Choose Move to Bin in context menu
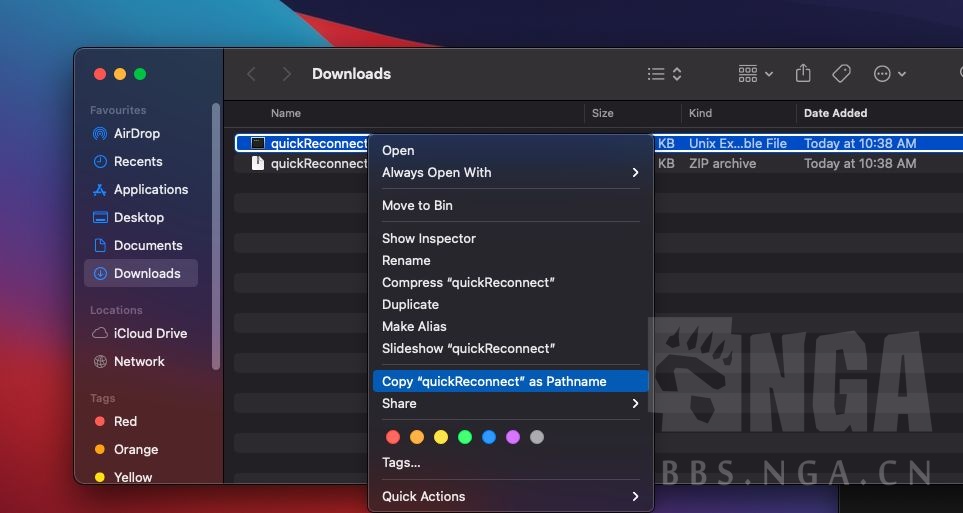This screenshot has width=963, height=513. pyautogui.click(x=417, y=205)
